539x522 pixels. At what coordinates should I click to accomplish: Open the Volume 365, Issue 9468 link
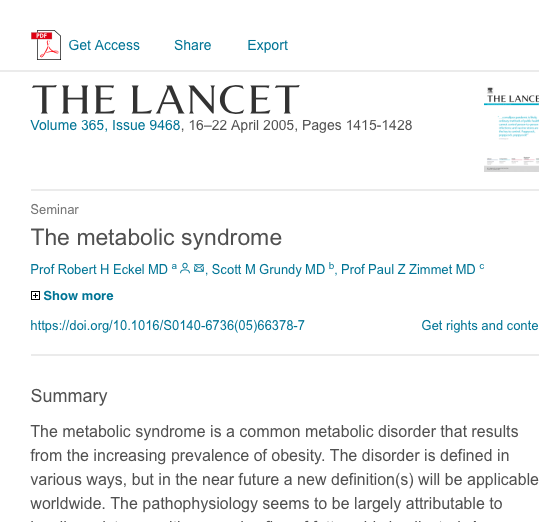(105, 125)
